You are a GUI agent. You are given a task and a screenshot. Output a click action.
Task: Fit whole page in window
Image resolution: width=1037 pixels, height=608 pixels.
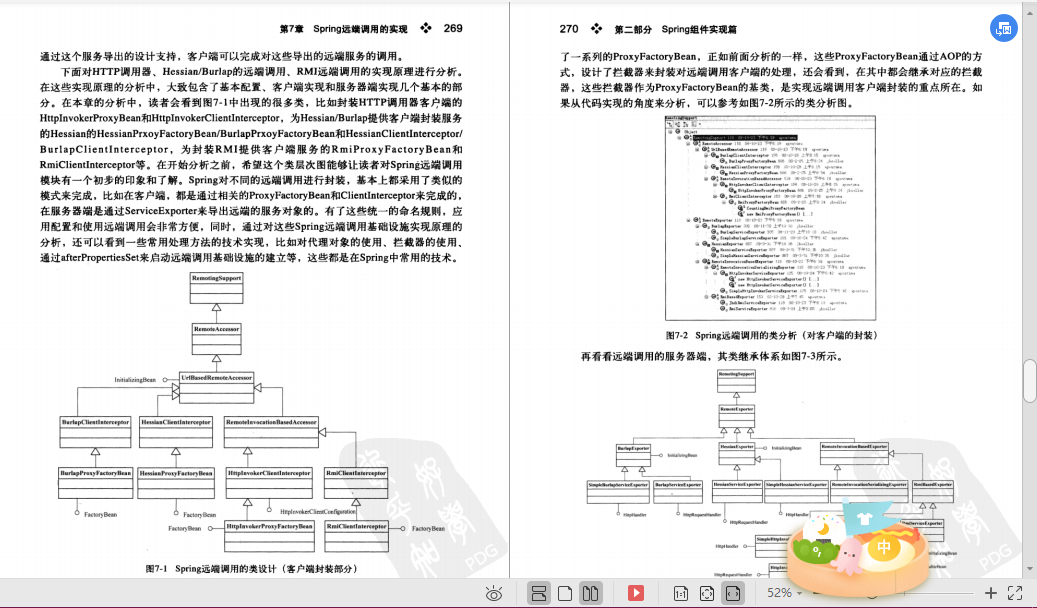coord(707,593)
